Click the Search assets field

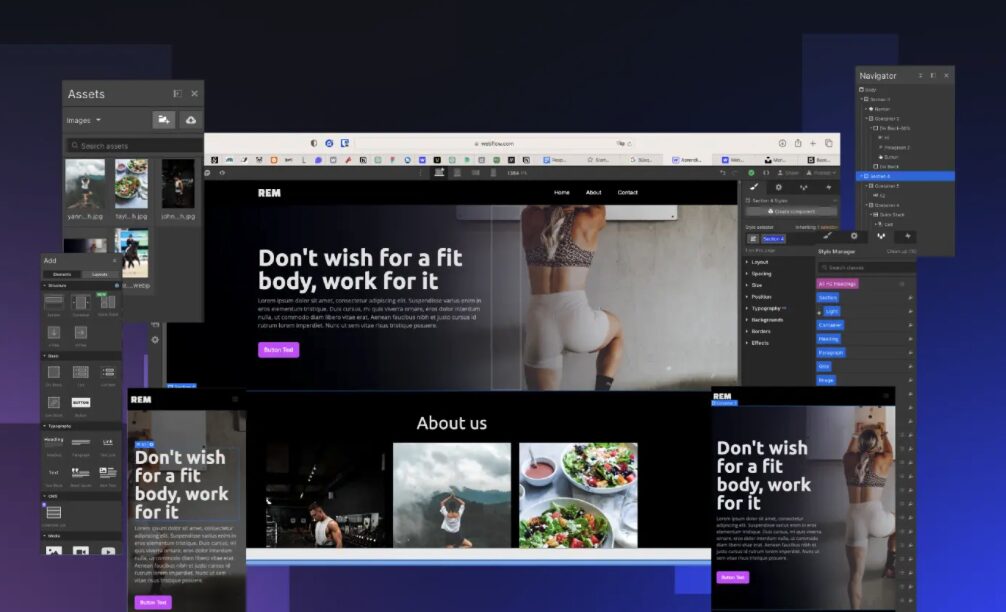click(132, 146)
